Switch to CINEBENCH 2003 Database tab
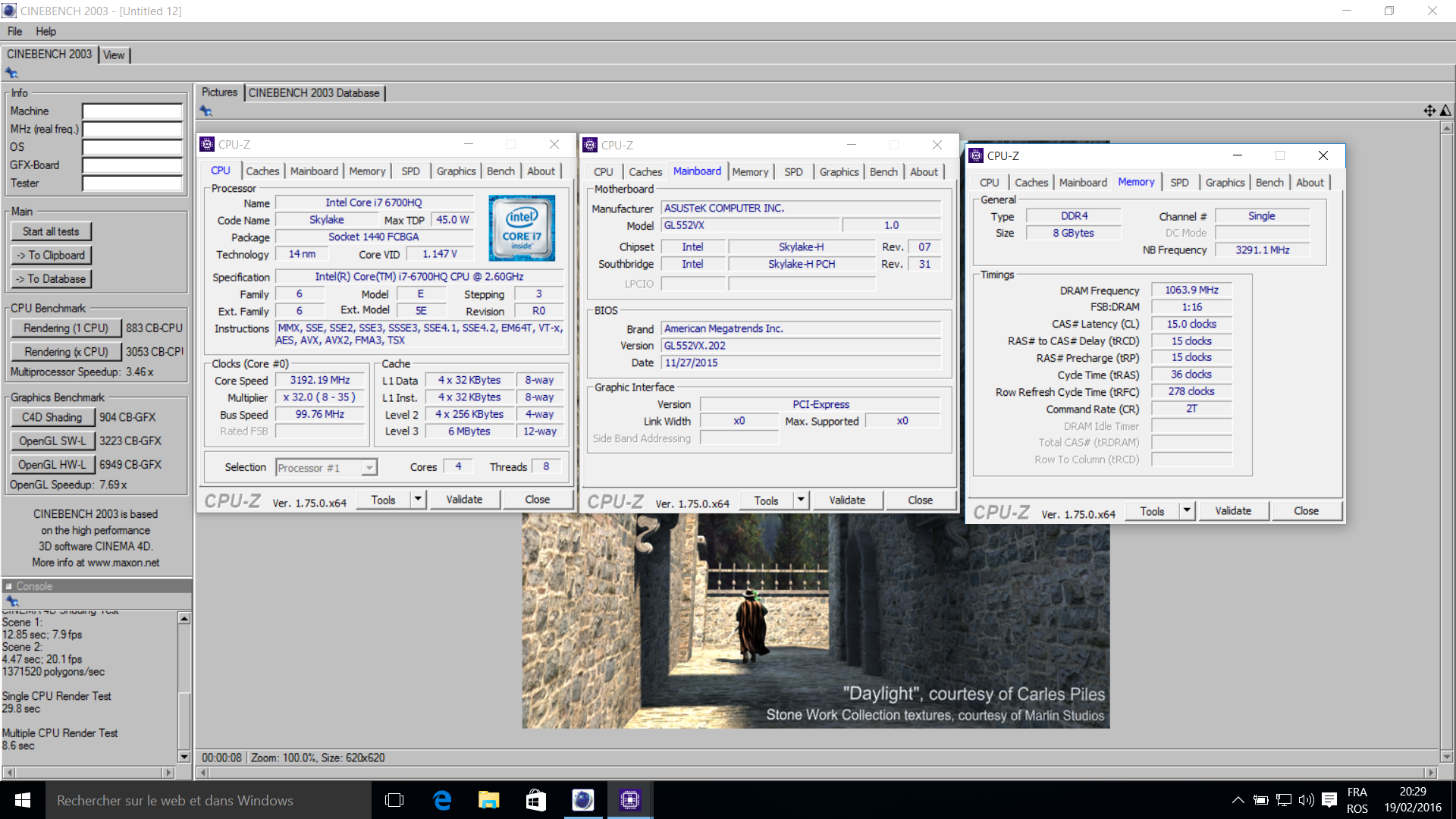 (314, 93)
